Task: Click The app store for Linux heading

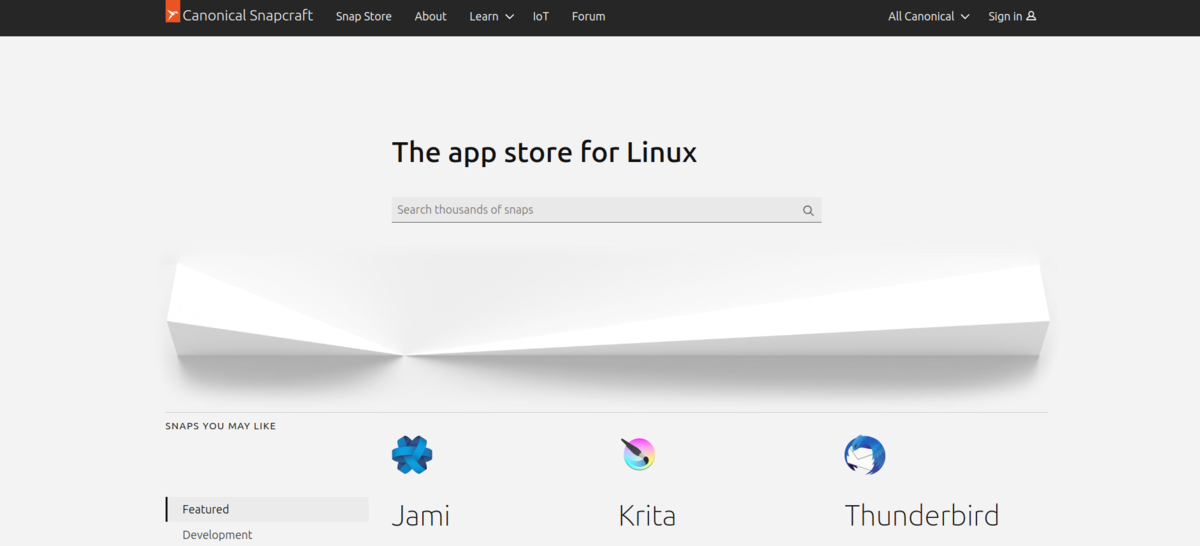Action: (x=544, y=152)
